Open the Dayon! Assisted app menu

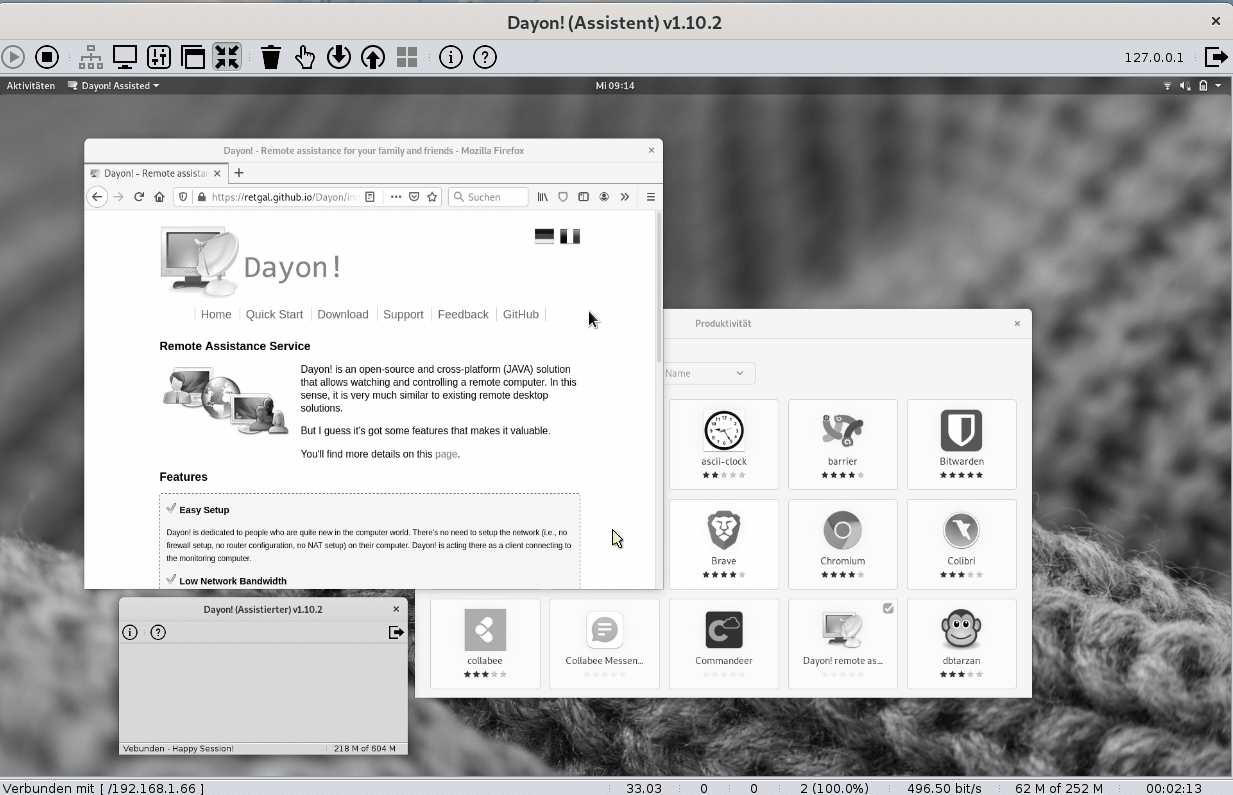click(x=113, y=86)
